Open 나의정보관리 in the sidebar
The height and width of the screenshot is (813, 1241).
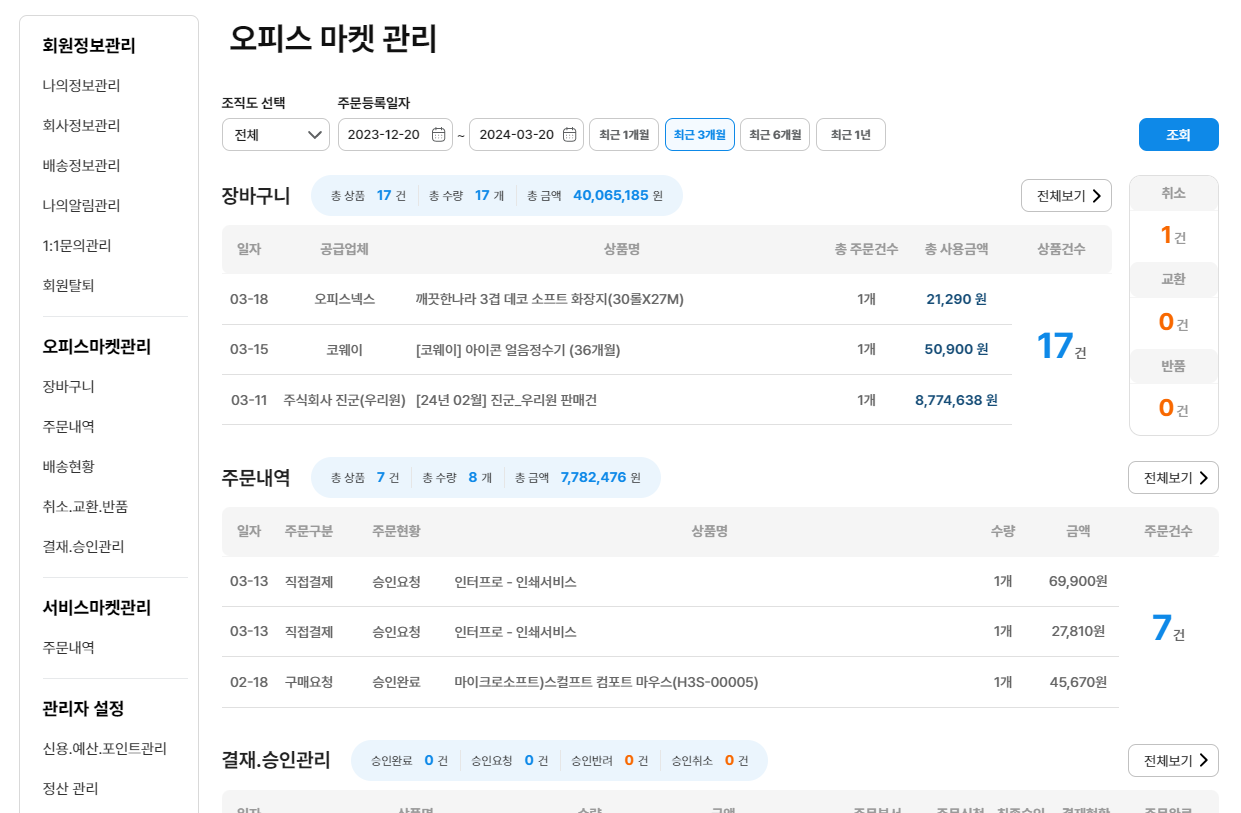[81, 86]
